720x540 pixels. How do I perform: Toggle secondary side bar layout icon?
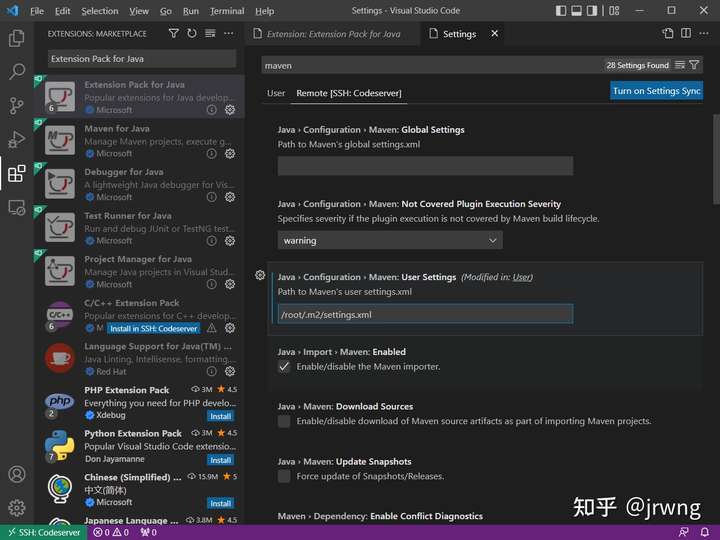[x=592, y=11]
